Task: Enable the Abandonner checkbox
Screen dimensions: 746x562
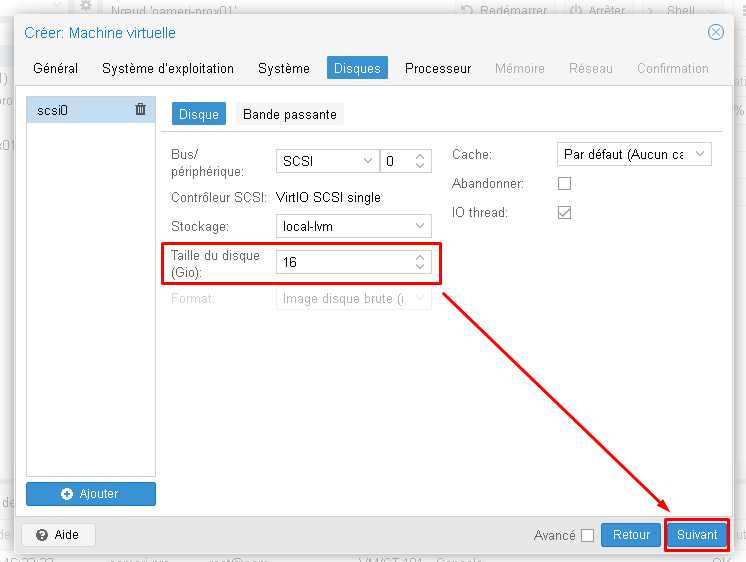Action: coord(564,183)
